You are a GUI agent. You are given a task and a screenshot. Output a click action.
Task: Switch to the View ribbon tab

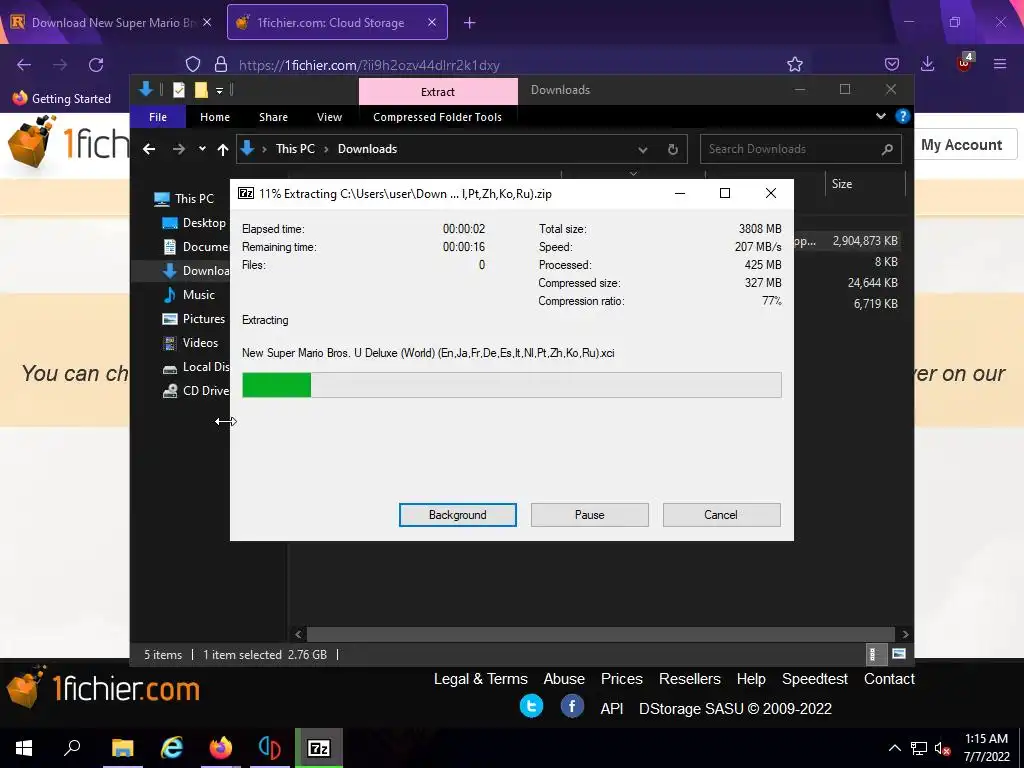329,117
